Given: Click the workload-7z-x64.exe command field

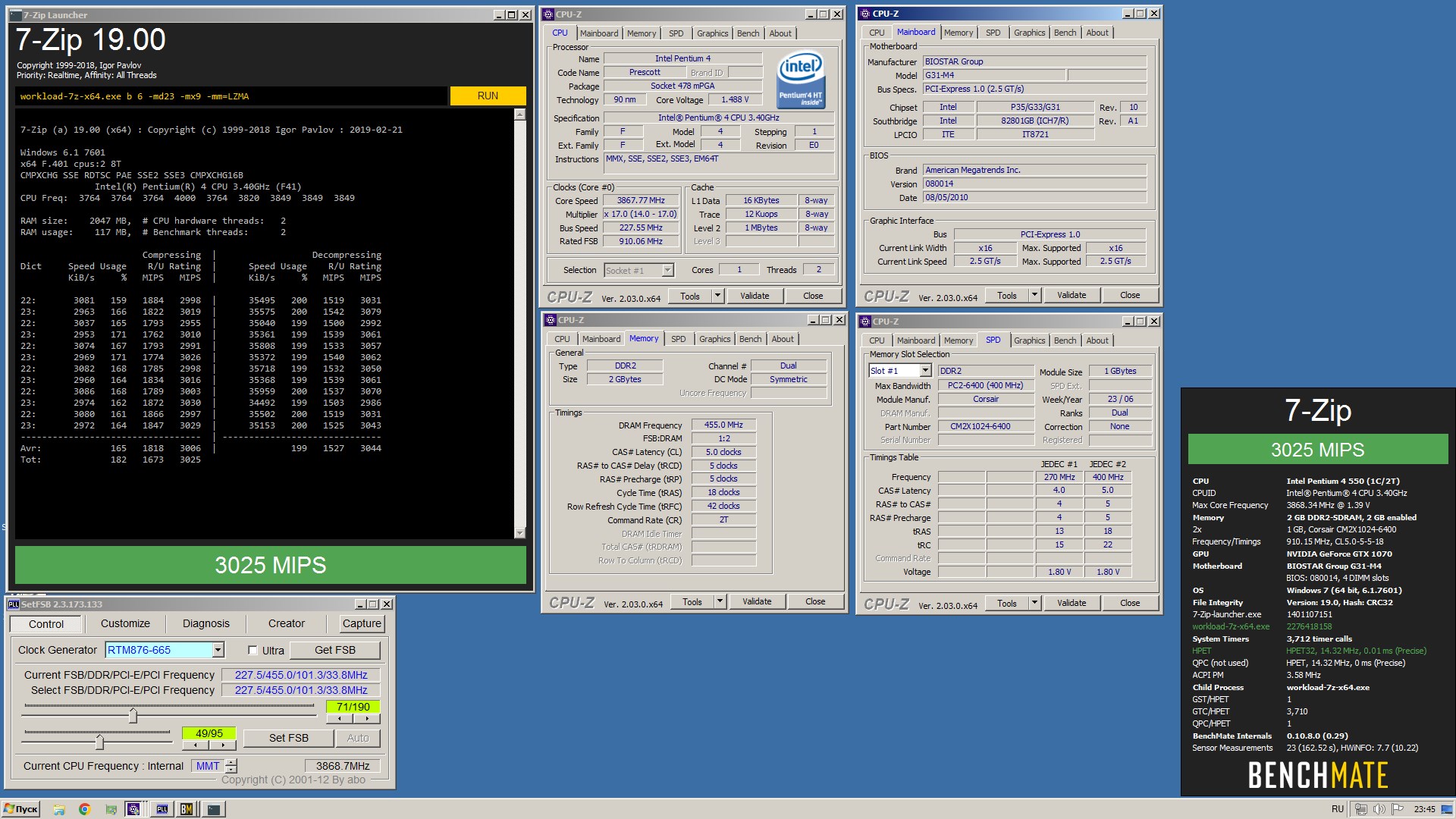Looking at the screenshot, I should coord(231,96).
